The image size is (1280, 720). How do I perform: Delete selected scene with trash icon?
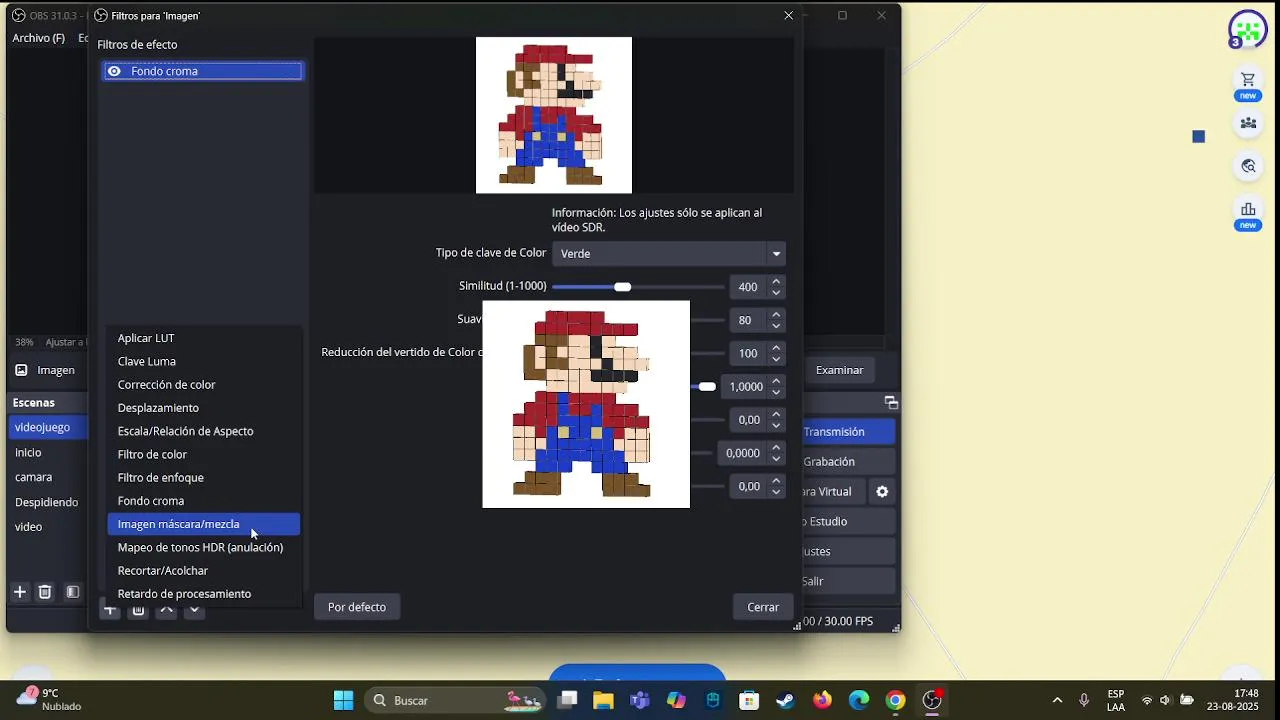45,592
